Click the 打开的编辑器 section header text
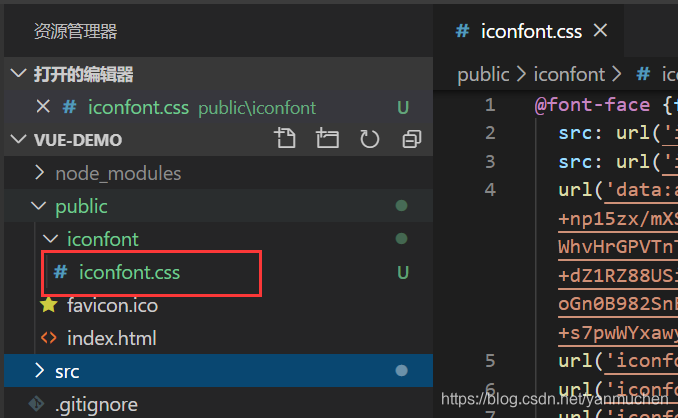This screenshot has height=418, width=678. (x=83, y=74)
